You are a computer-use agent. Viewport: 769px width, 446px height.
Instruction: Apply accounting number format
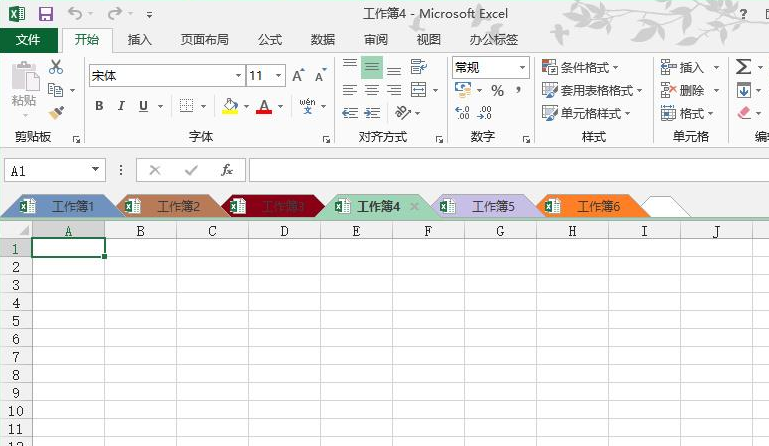[463, 90]
